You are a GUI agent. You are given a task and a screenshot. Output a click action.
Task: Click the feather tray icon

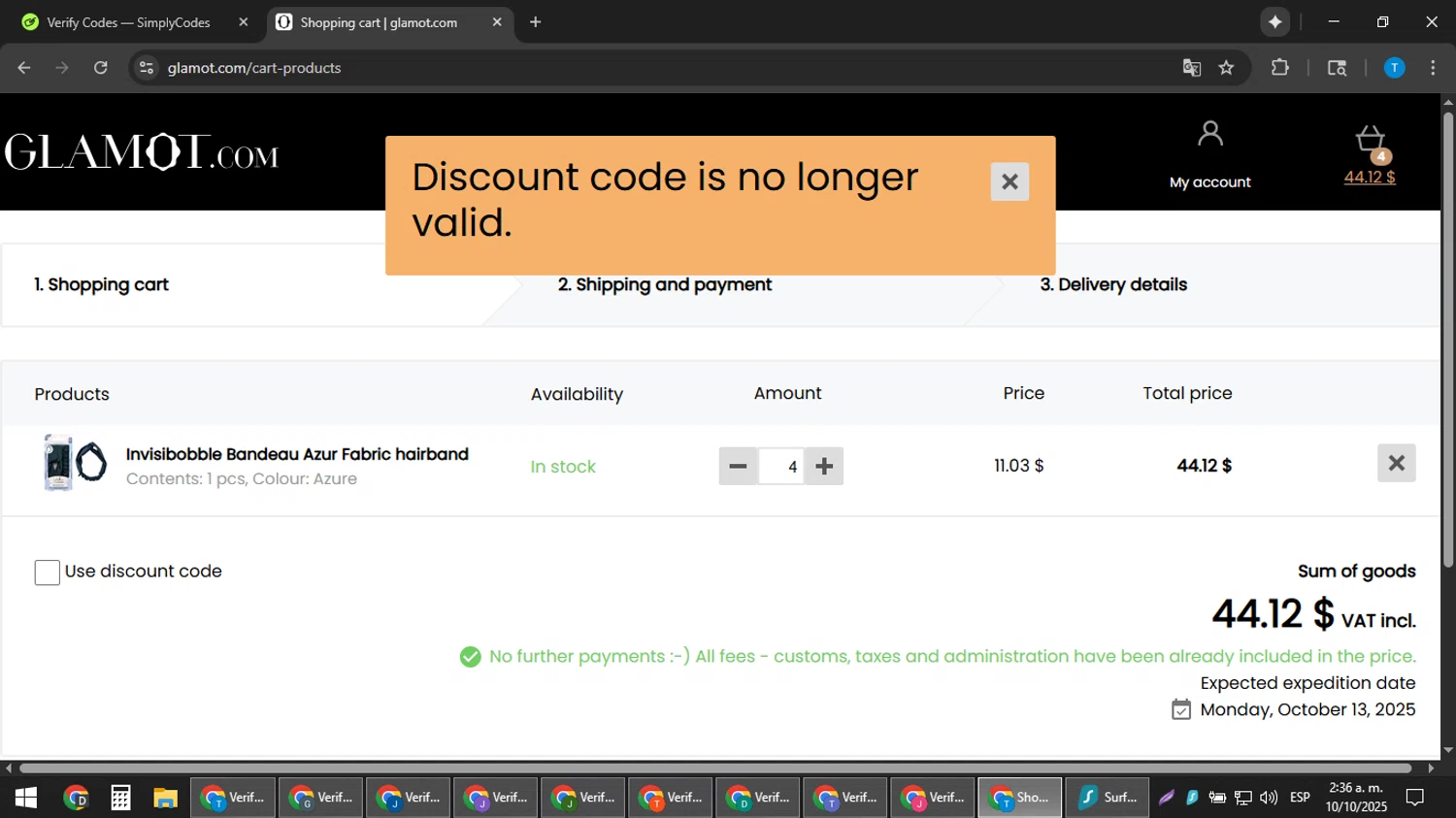tap(1167, 798)
